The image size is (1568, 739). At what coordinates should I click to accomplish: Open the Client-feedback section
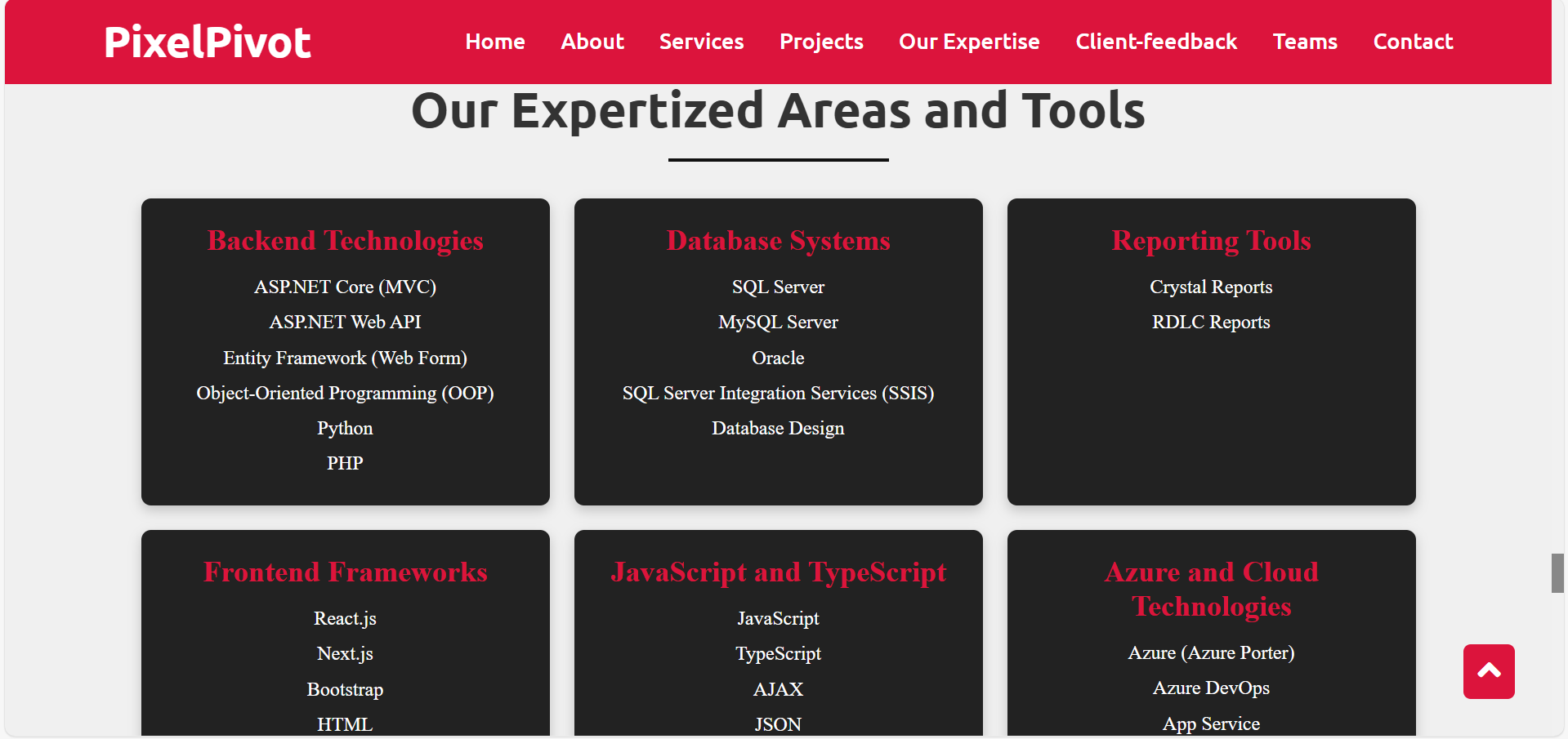tap(1155, 42)
